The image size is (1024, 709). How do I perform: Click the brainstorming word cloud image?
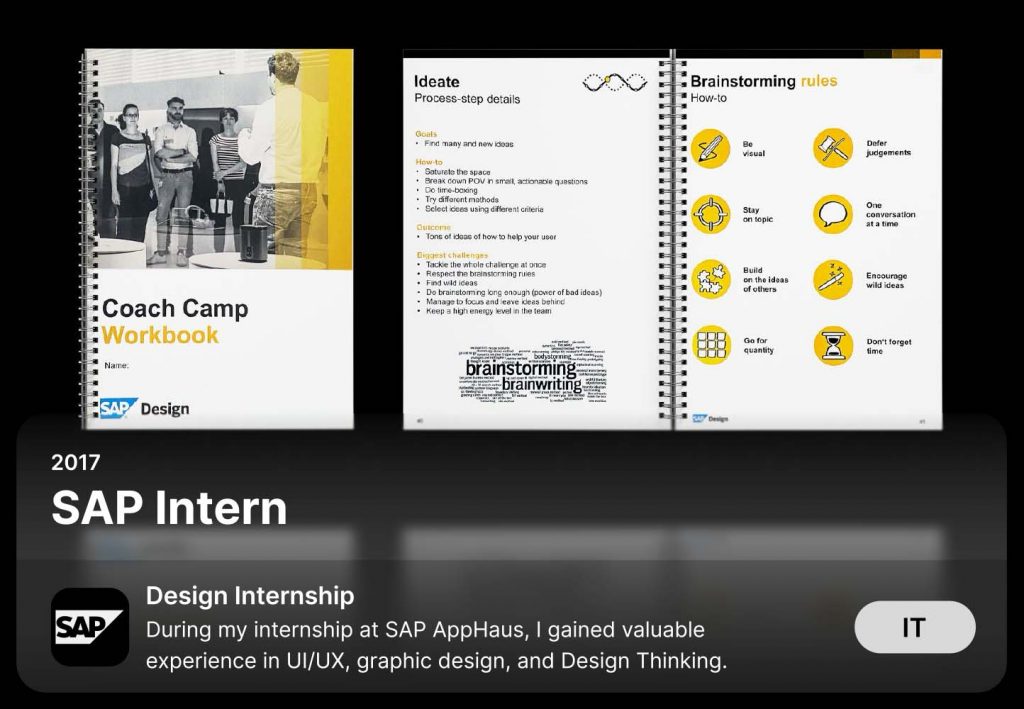coord(532,370)
